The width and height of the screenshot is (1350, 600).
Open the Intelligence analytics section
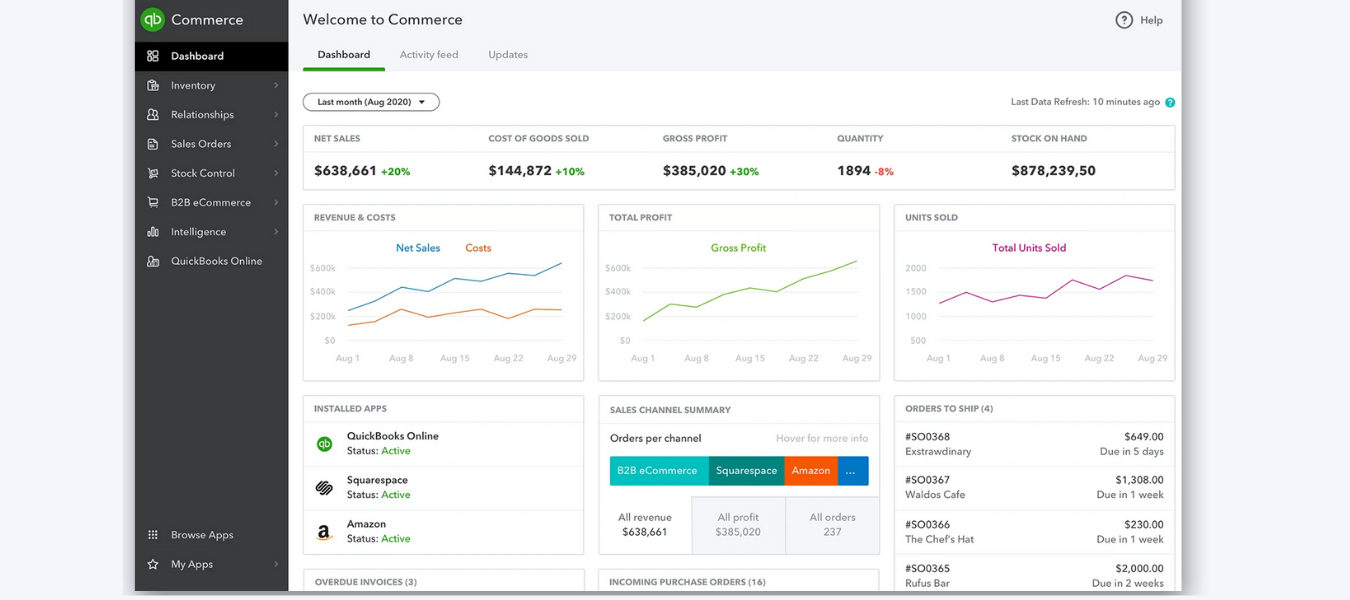point(200,231)
